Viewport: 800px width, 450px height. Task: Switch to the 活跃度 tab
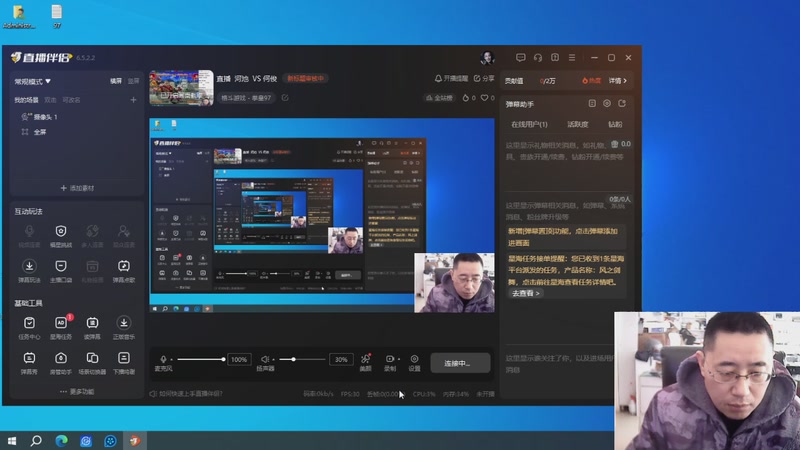pyautogui.click(x=578, y=124)
